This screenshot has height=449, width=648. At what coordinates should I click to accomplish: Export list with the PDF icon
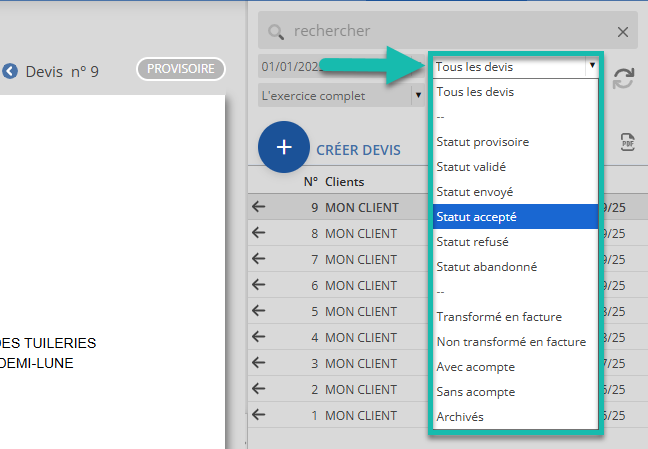tap(628, 142)
